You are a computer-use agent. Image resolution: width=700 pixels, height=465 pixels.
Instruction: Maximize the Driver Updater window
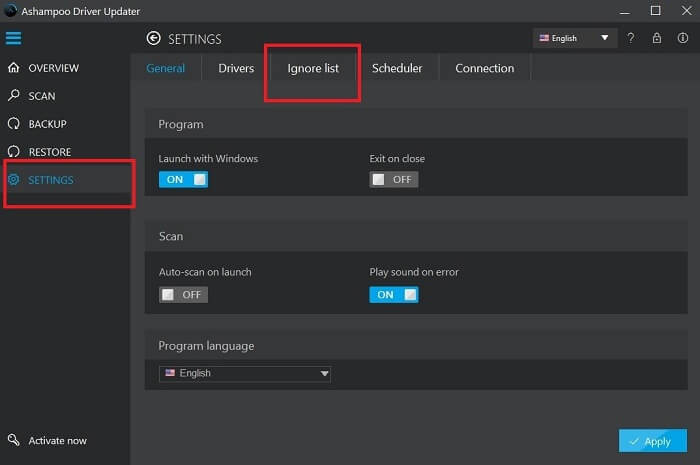point(655,11)
